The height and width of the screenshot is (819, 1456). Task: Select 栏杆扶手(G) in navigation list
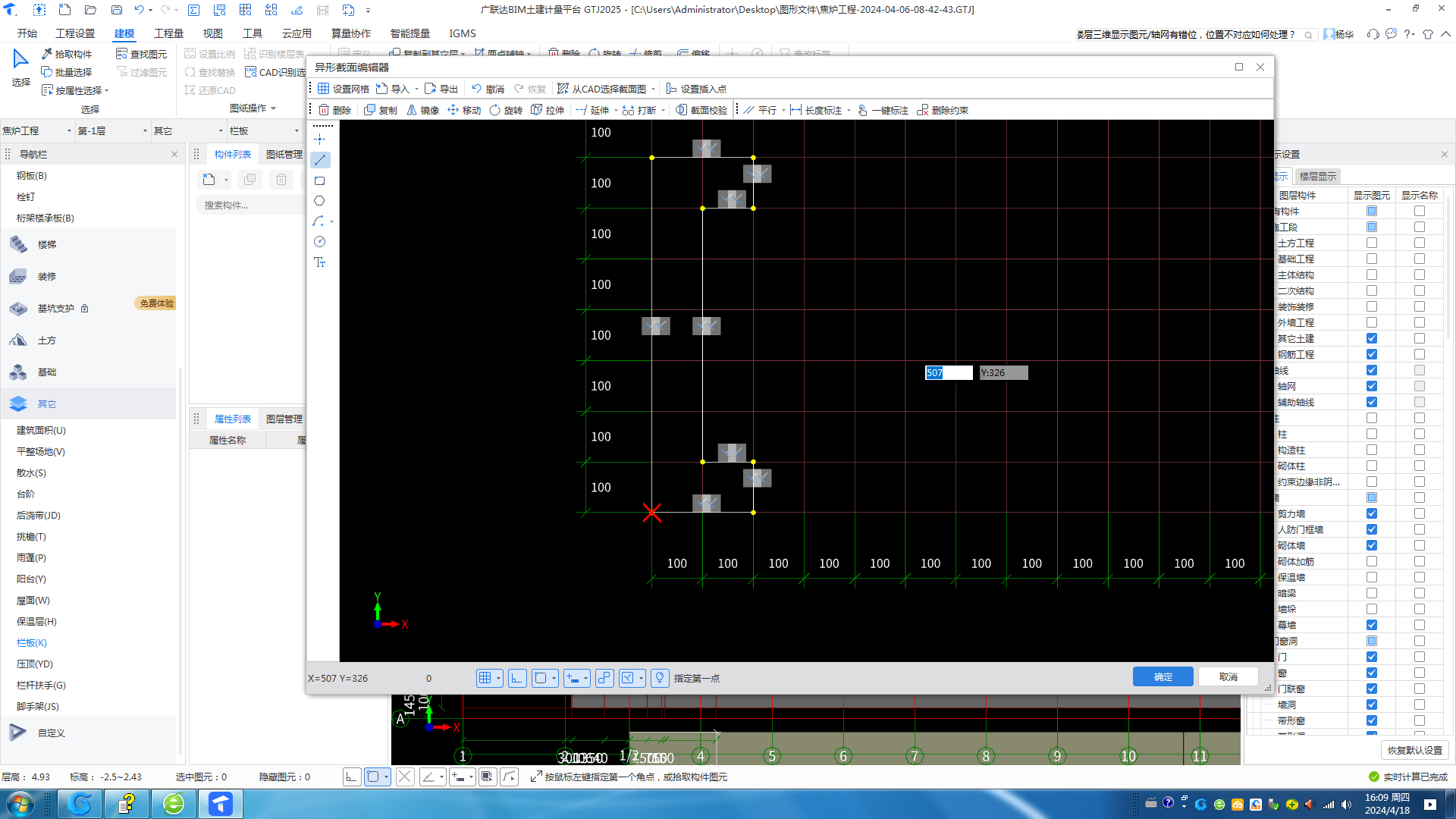(x=41, y=685)
